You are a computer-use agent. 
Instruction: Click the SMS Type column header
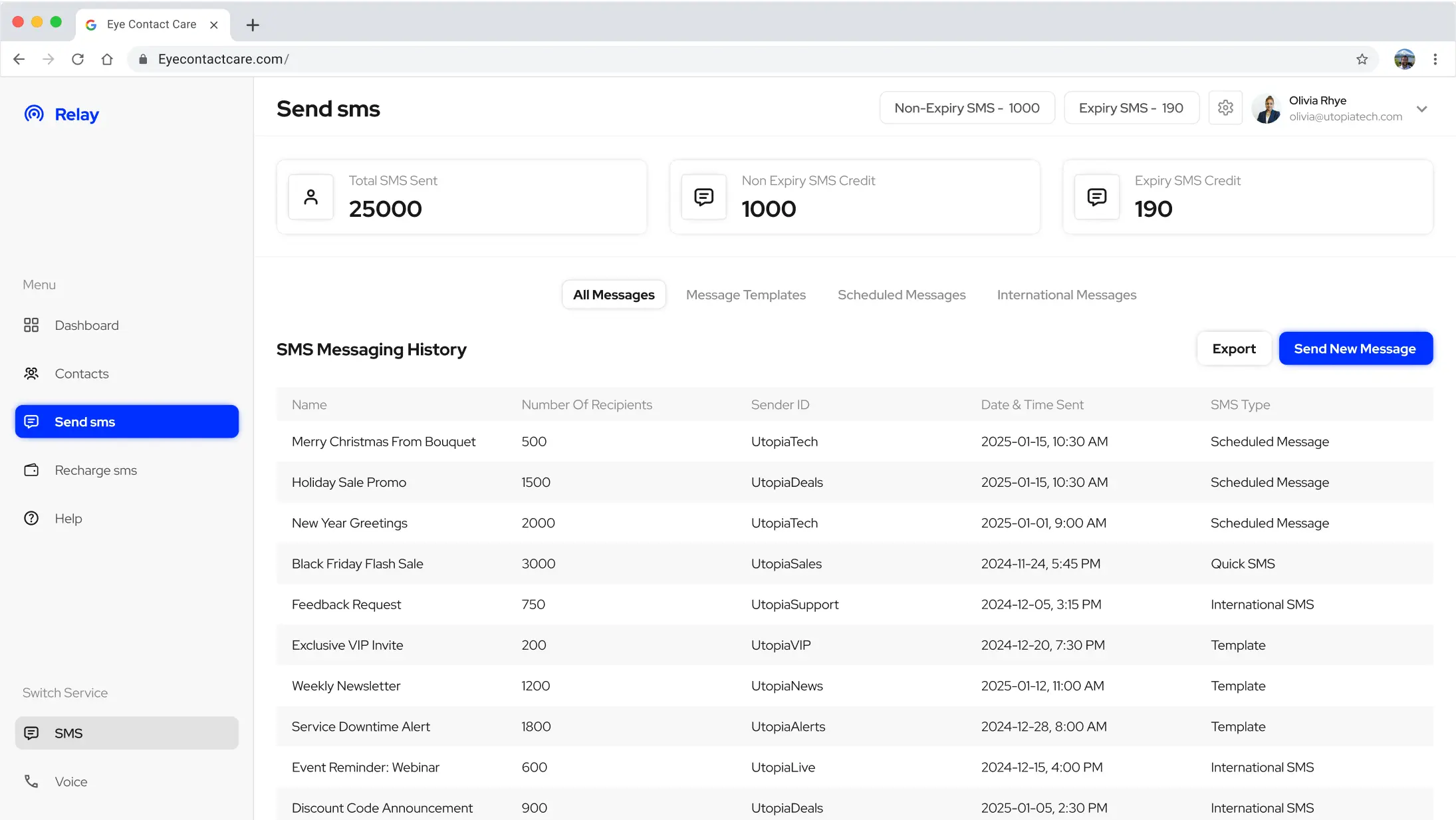1240,404
